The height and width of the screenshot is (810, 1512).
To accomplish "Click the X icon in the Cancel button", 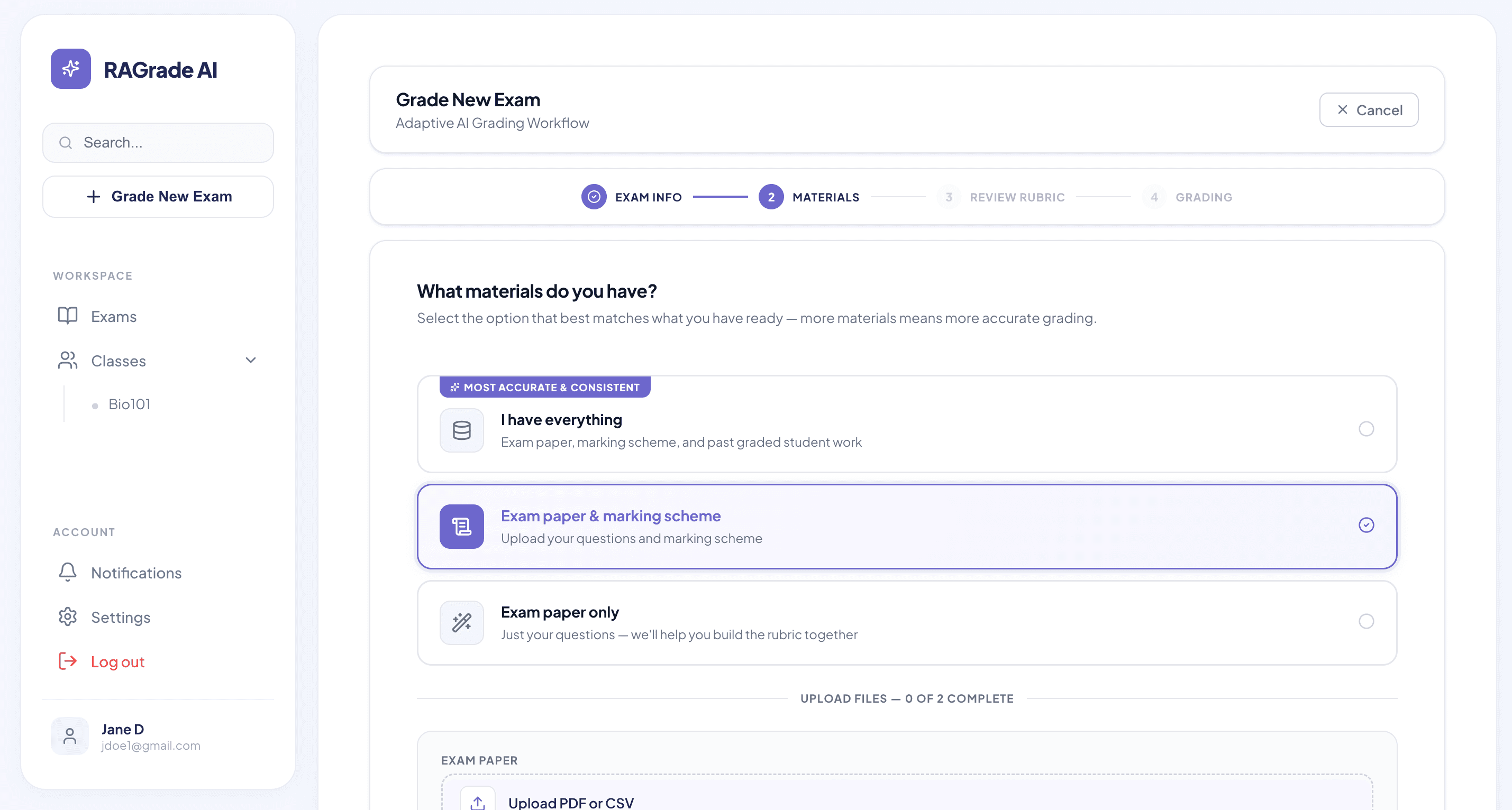I will [x=1342, y=109].
